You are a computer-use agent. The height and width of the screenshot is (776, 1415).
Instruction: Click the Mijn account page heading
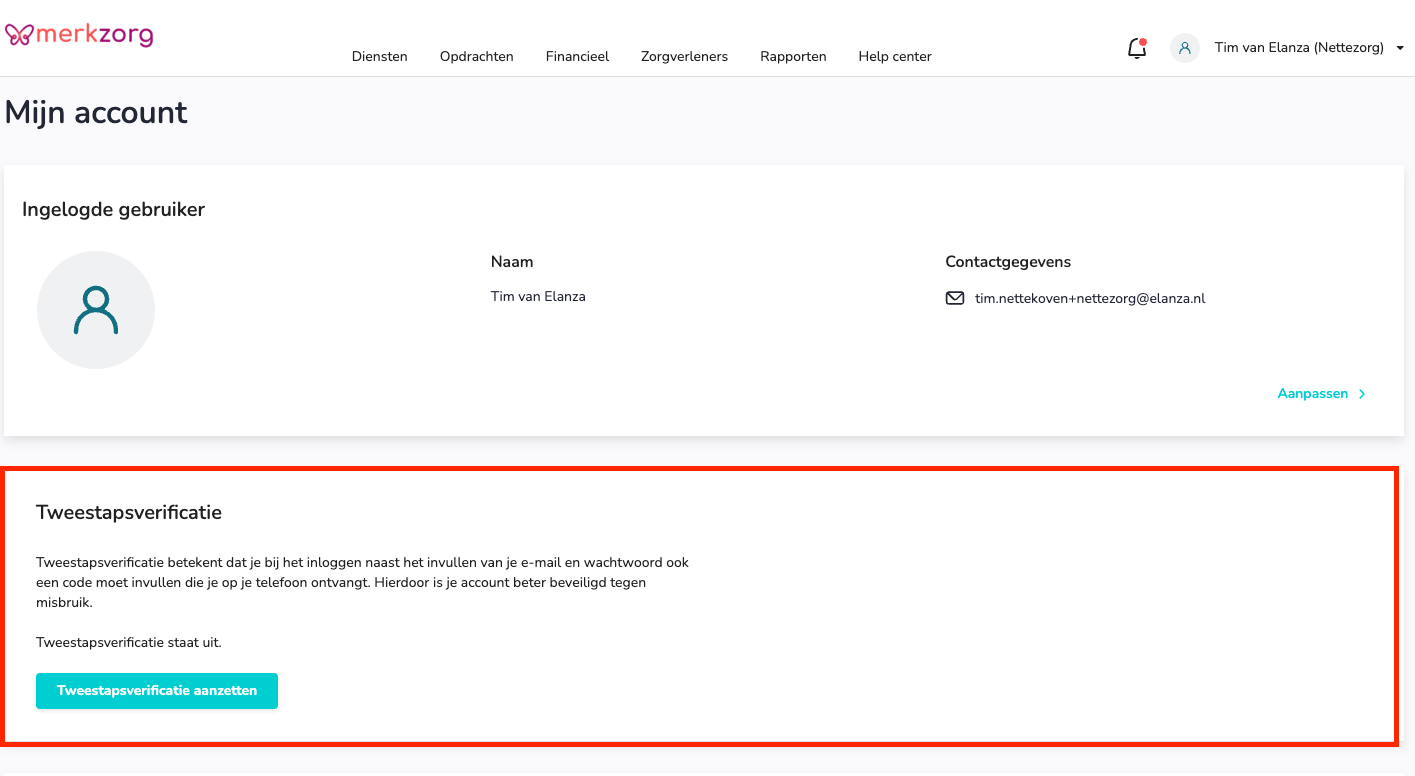(x=96, y=112)
